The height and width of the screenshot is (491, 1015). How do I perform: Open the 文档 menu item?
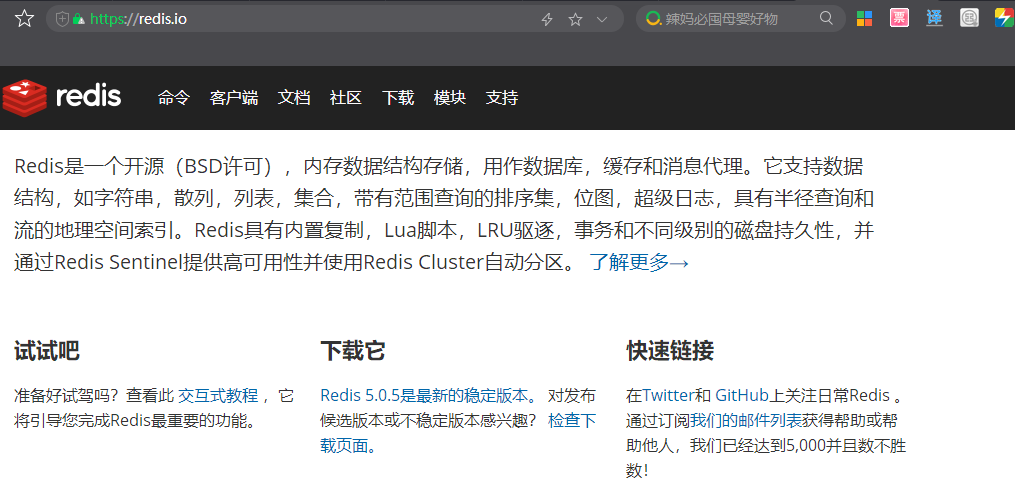tap(294, 98)
